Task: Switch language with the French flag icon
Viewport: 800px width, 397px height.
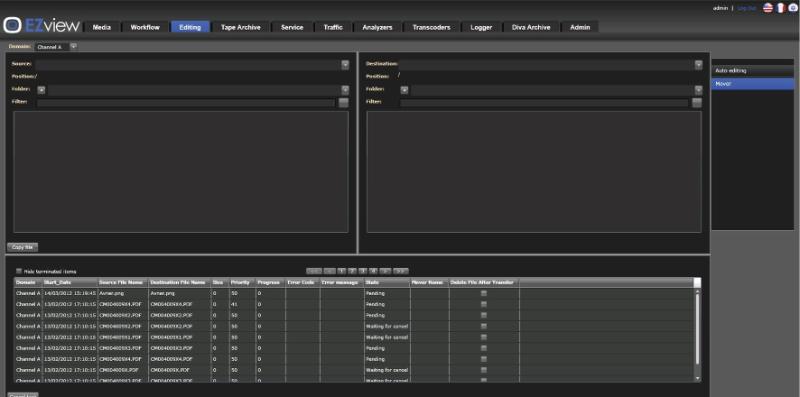Action: (781, 8)
